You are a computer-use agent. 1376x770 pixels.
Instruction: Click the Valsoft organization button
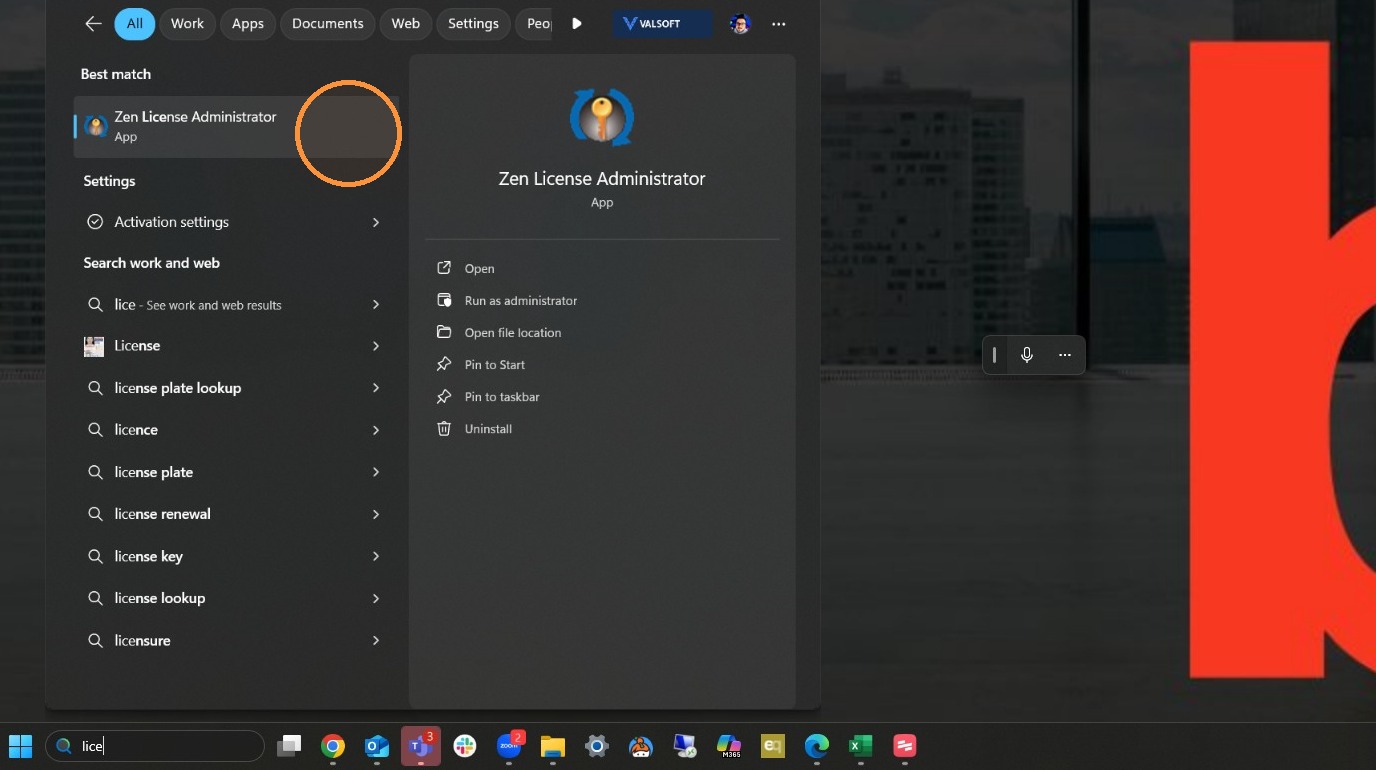click(662, 24)
